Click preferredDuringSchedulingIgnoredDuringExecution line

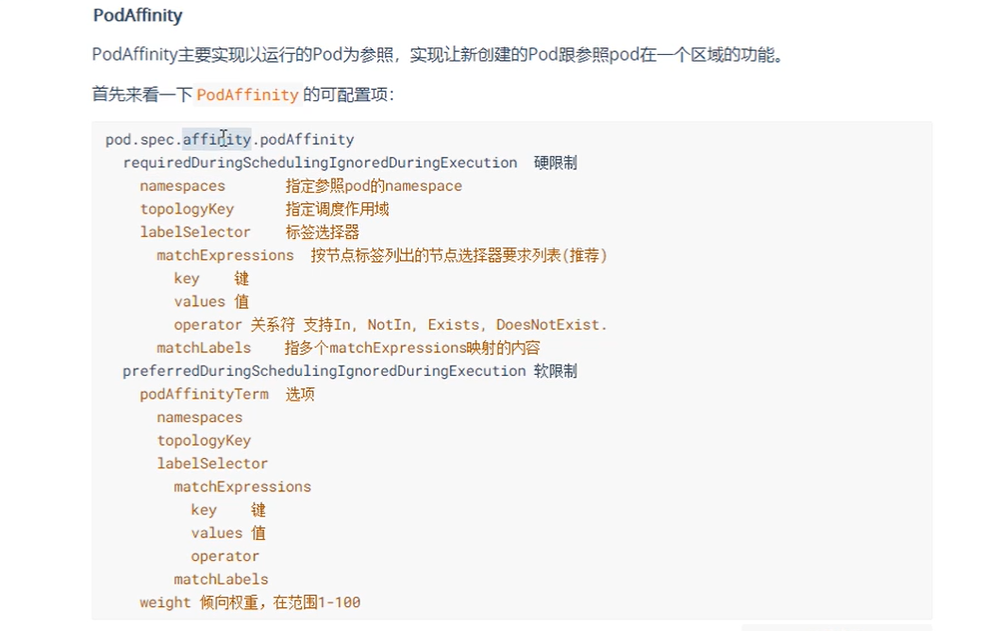324,371
